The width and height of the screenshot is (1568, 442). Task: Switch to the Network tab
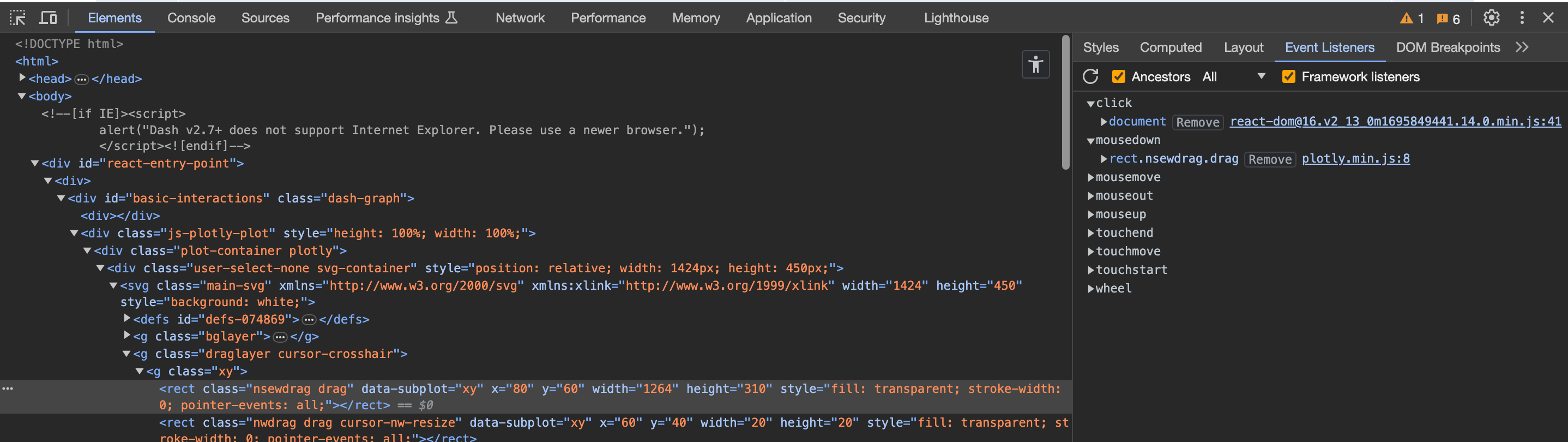pos(520,17)
